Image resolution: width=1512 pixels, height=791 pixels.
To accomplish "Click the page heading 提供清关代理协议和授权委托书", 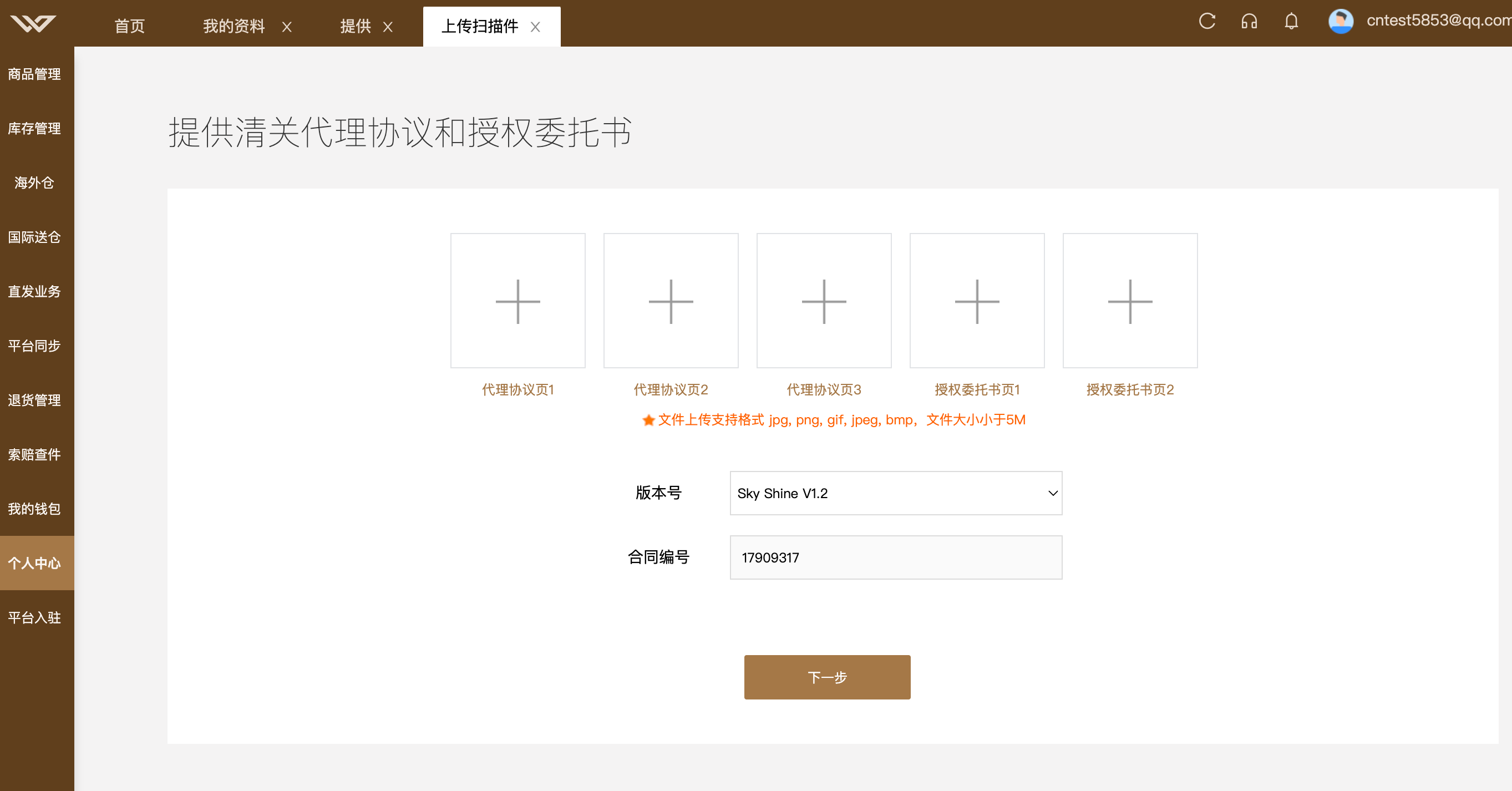I will tap(400, 132).
